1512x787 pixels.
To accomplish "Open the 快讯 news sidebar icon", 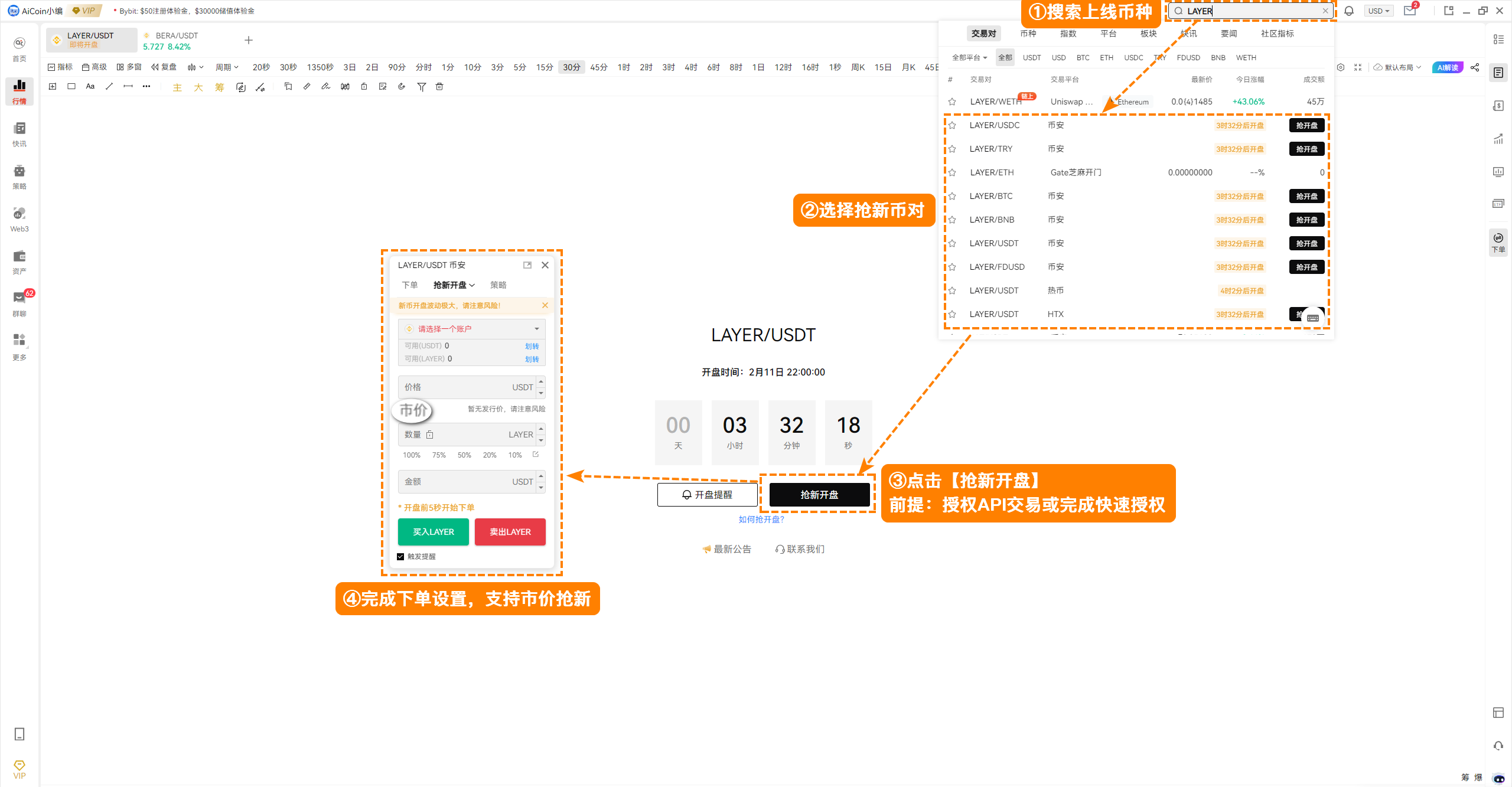I will (x=19, y=134).
